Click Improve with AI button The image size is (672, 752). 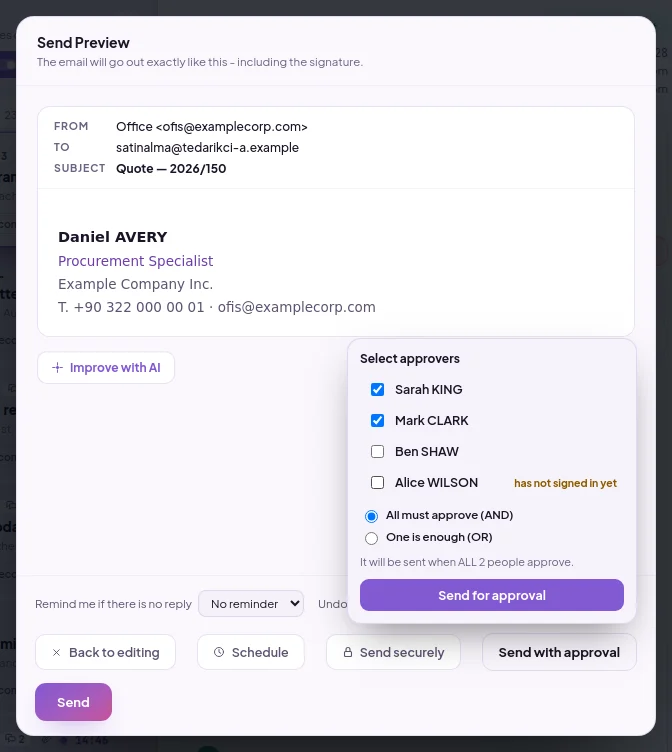[106, 368]
